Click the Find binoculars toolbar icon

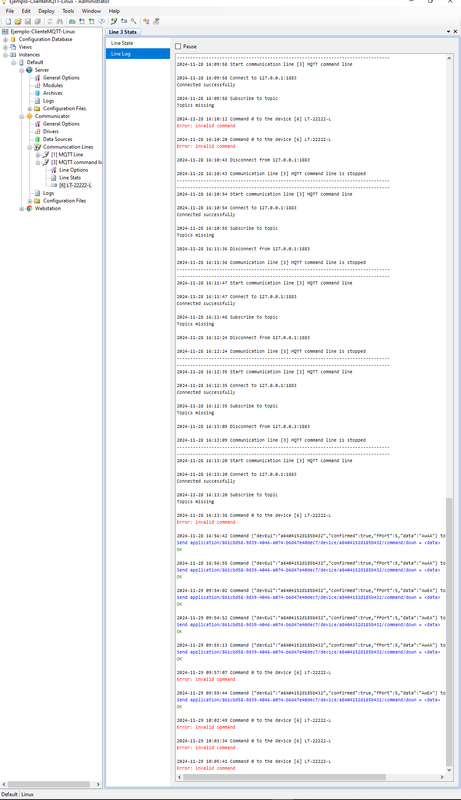[x=60, y=21]
